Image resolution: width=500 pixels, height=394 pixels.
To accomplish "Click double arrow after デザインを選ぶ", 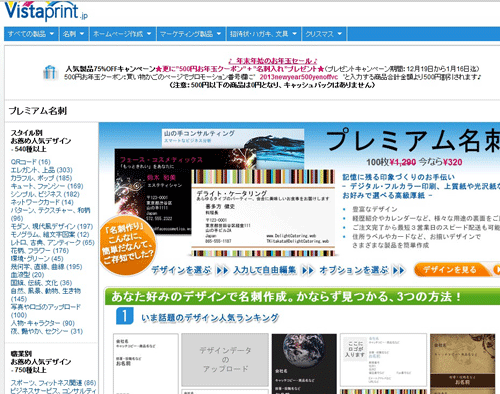I will click(x=222, y=270).
